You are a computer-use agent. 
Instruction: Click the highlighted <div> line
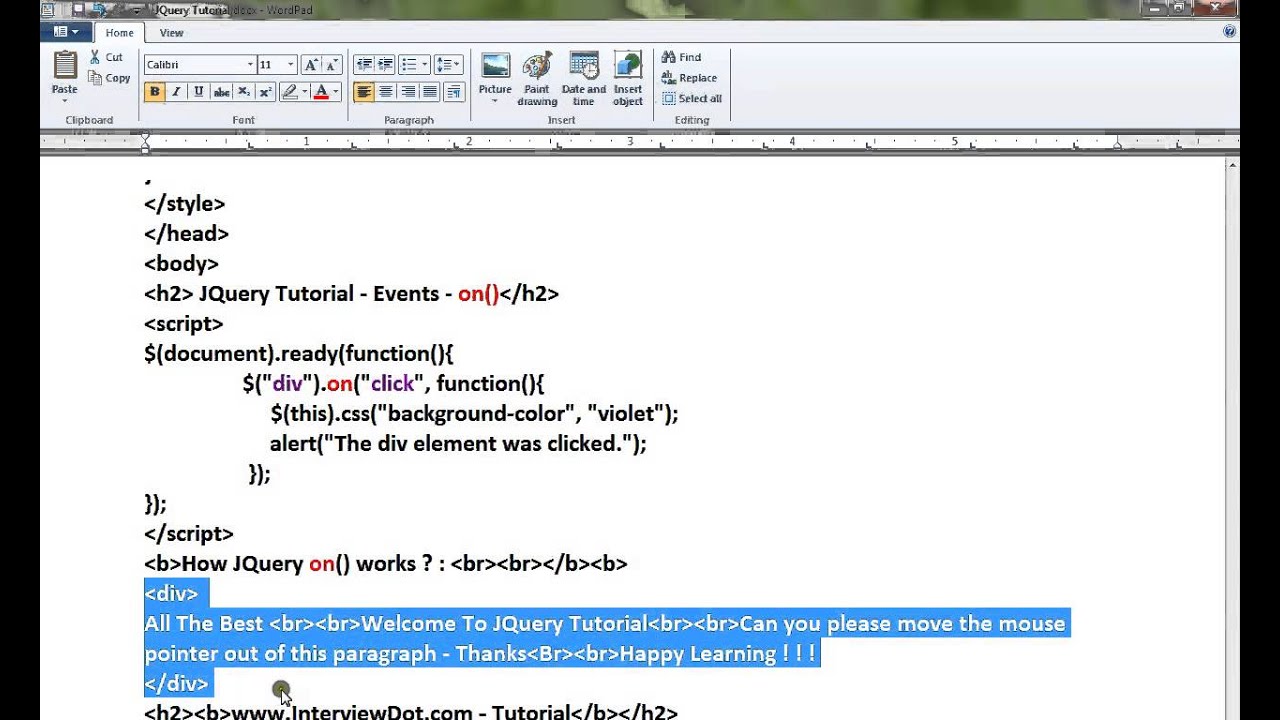point(171,593)
